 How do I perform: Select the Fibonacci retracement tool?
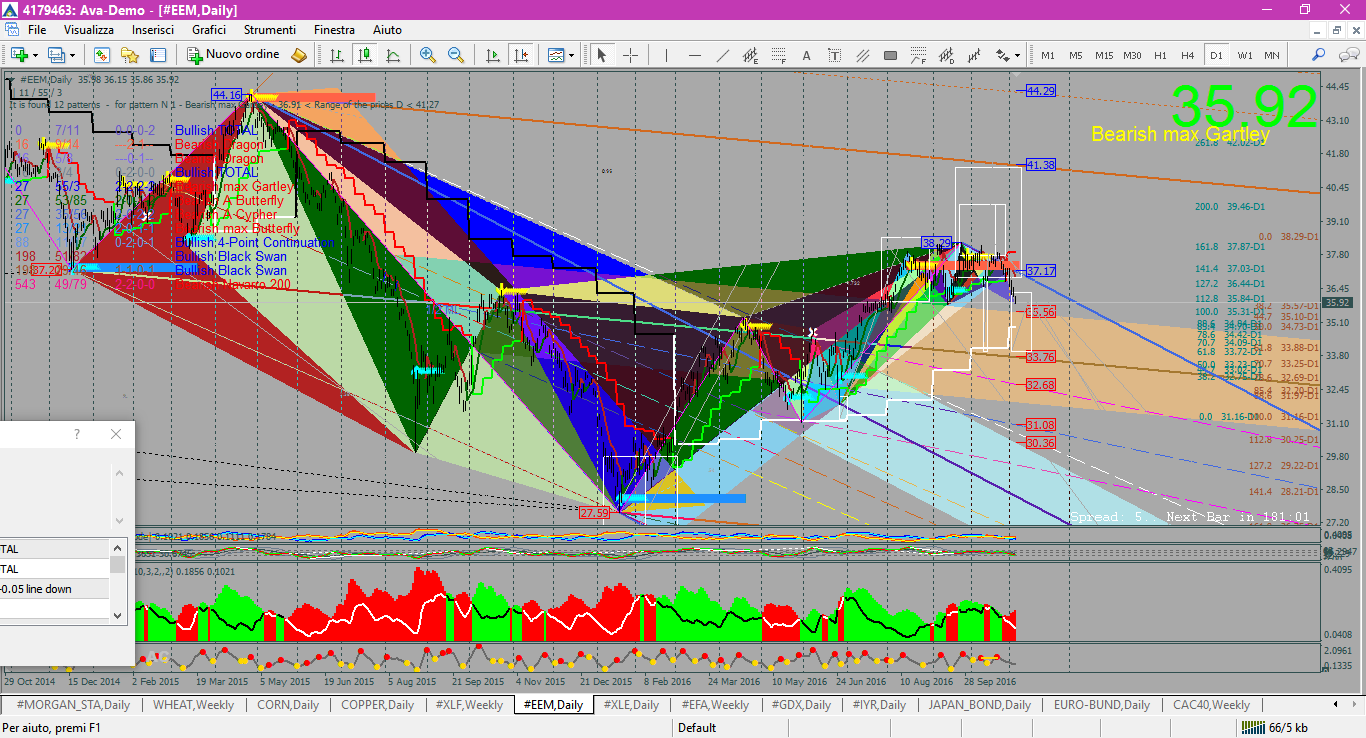(778, 55)
